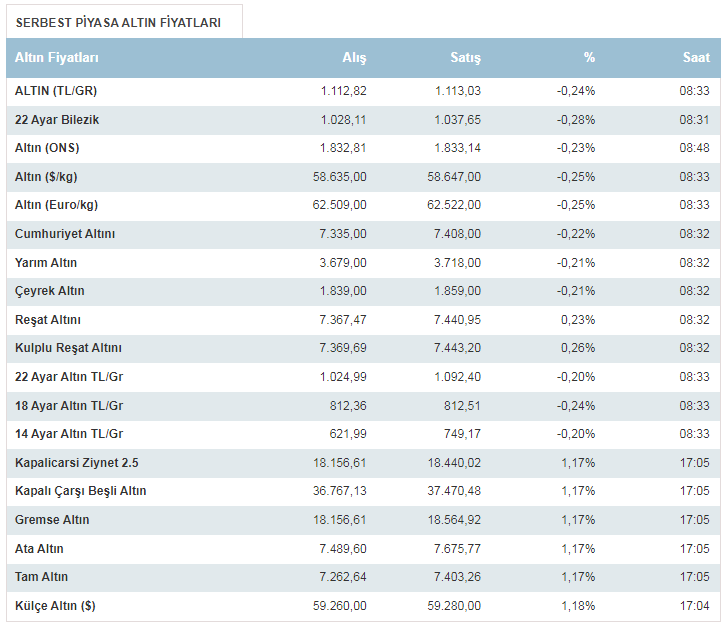The height and width of the screenshot is (623, 725).
Task: Click the time 17:04
Action: pos(694,606)
